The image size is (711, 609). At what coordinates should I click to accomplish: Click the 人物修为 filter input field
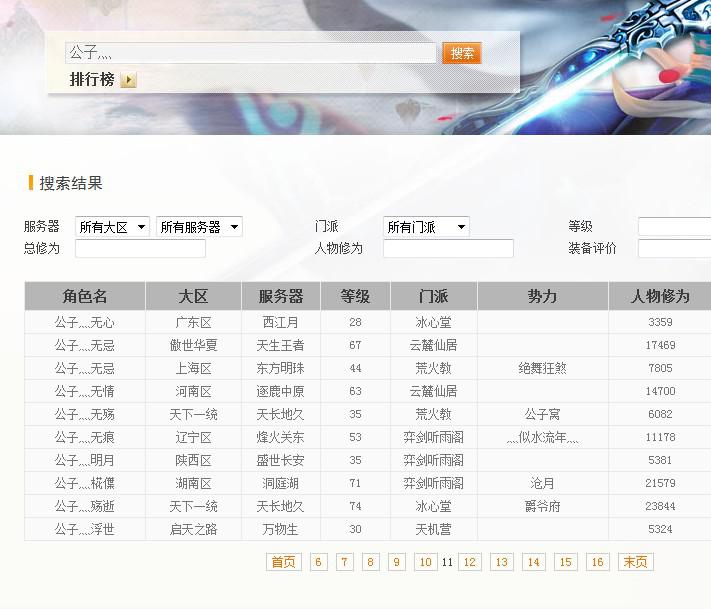tap(448, 249)
